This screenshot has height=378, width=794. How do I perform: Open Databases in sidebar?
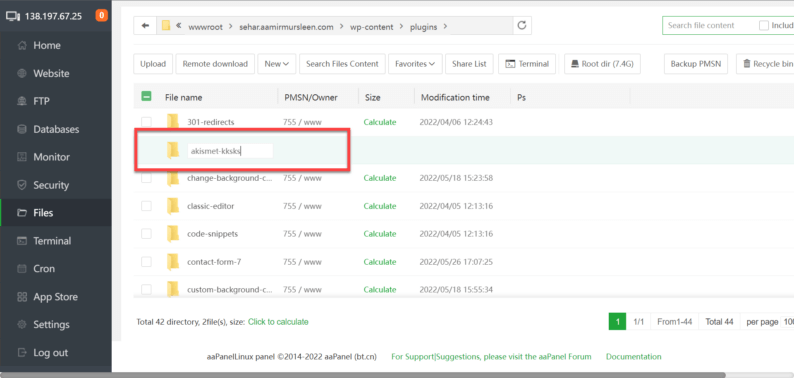point(56,129)
